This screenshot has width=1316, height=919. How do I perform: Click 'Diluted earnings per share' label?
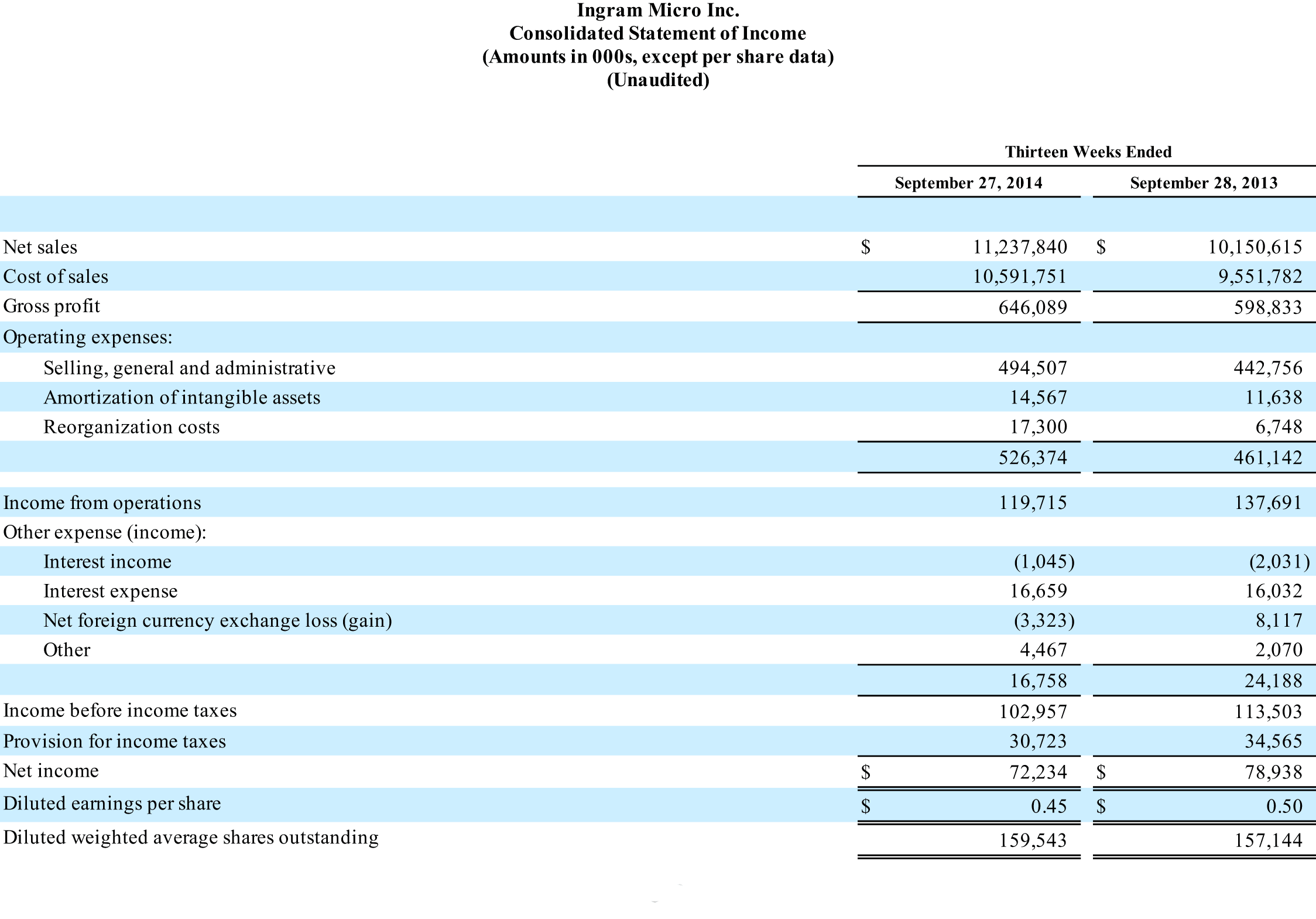112,804
